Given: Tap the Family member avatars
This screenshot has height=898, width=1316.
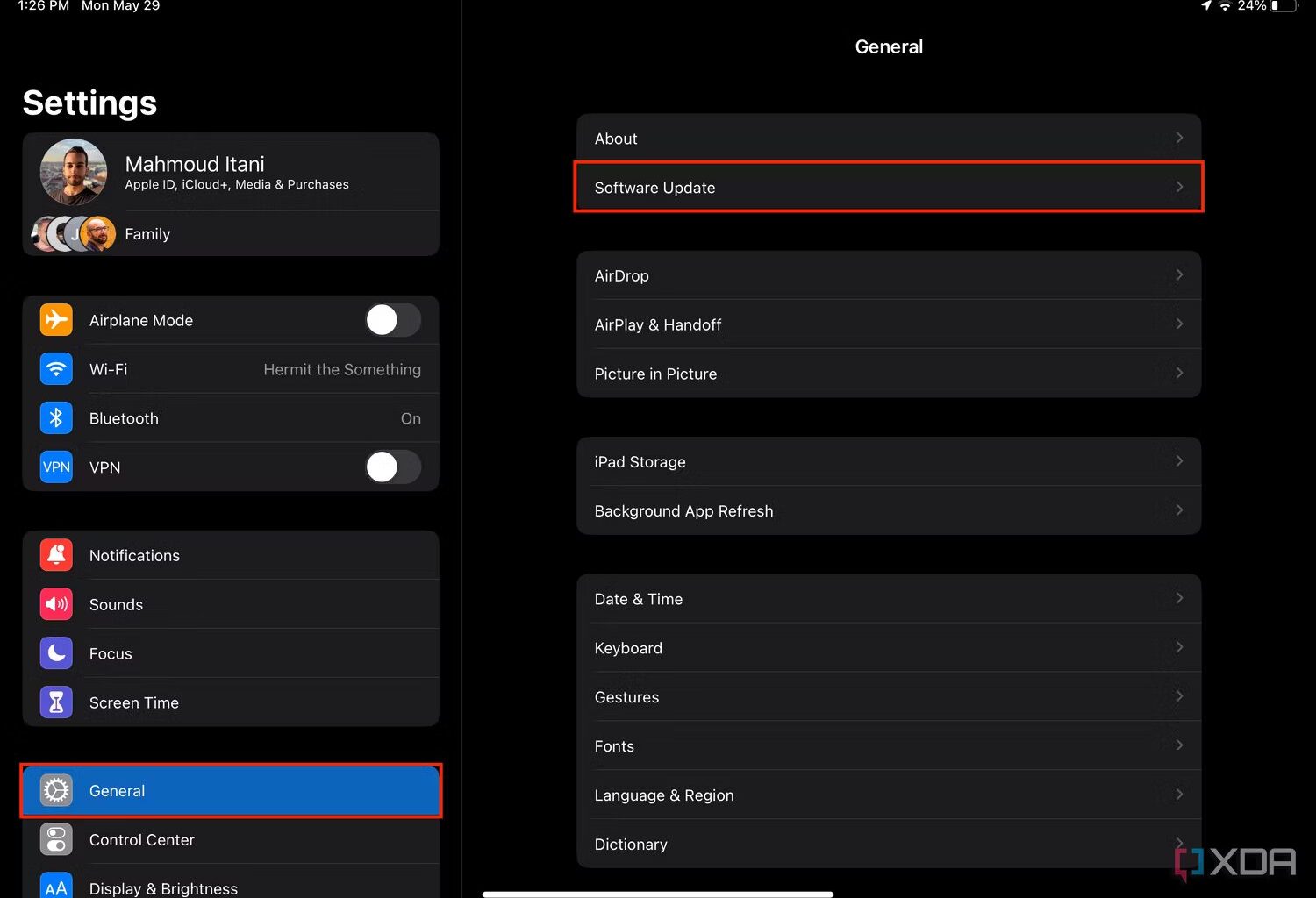Looking at the screenshot, I should (x=74, y=234).
